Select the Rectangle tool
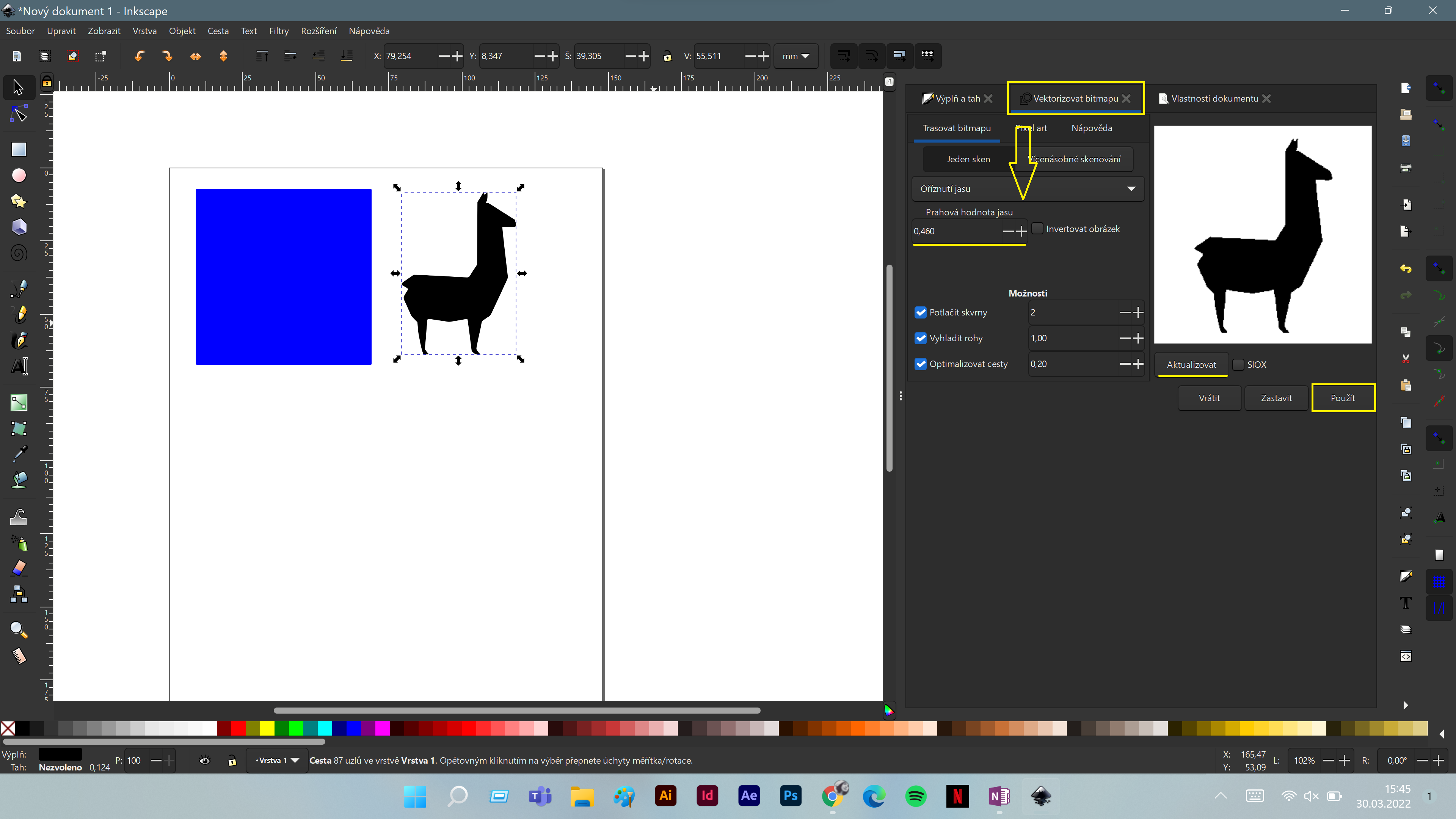Screen dimensions: 1456x819 tap(19, 149)
